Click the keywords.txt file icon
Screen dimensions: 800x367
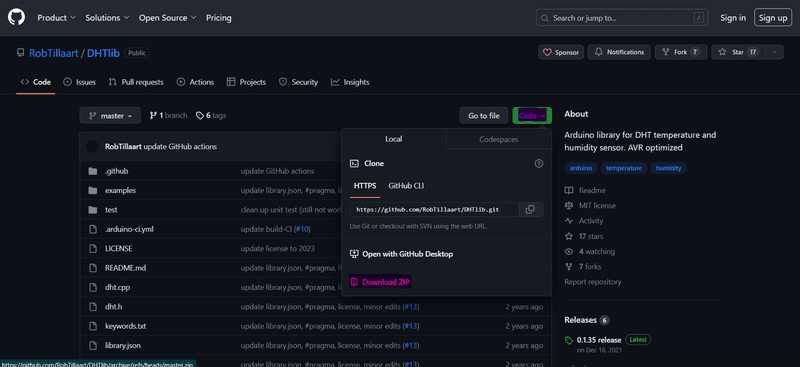point(93,326)
